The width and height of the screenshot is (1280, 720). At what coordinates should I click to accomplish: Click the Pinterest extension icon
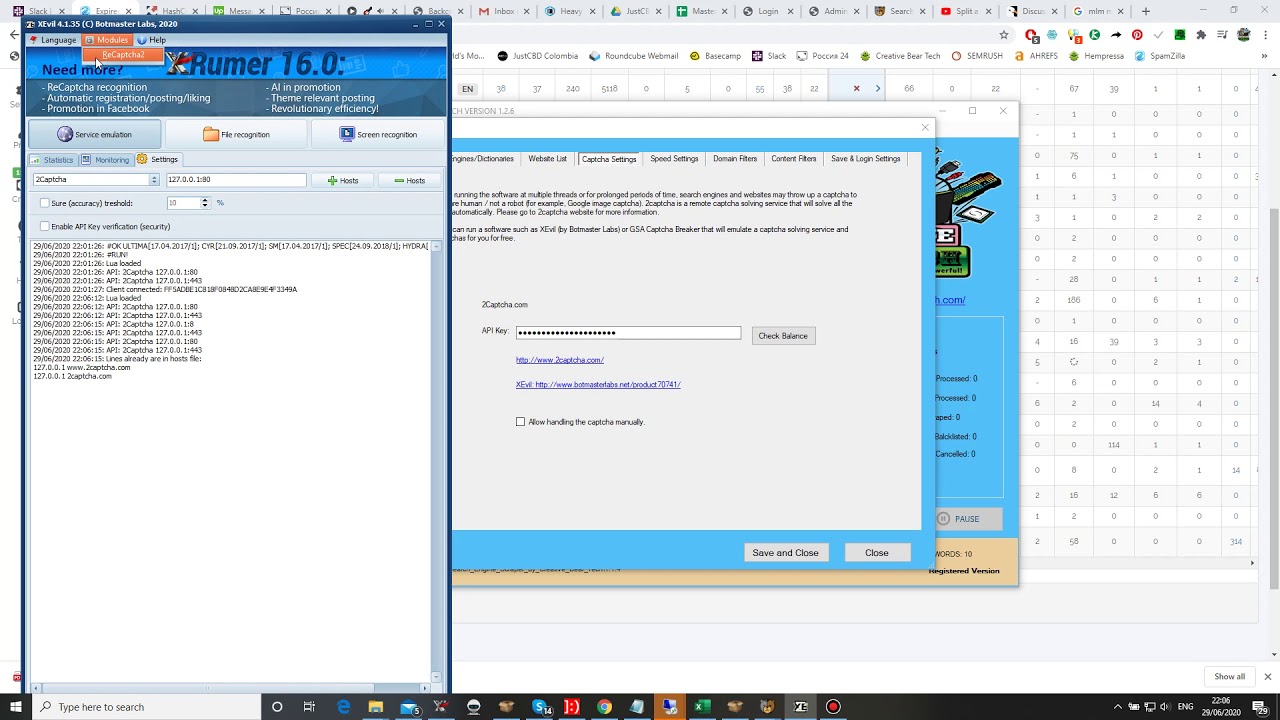pos(1137,35)
